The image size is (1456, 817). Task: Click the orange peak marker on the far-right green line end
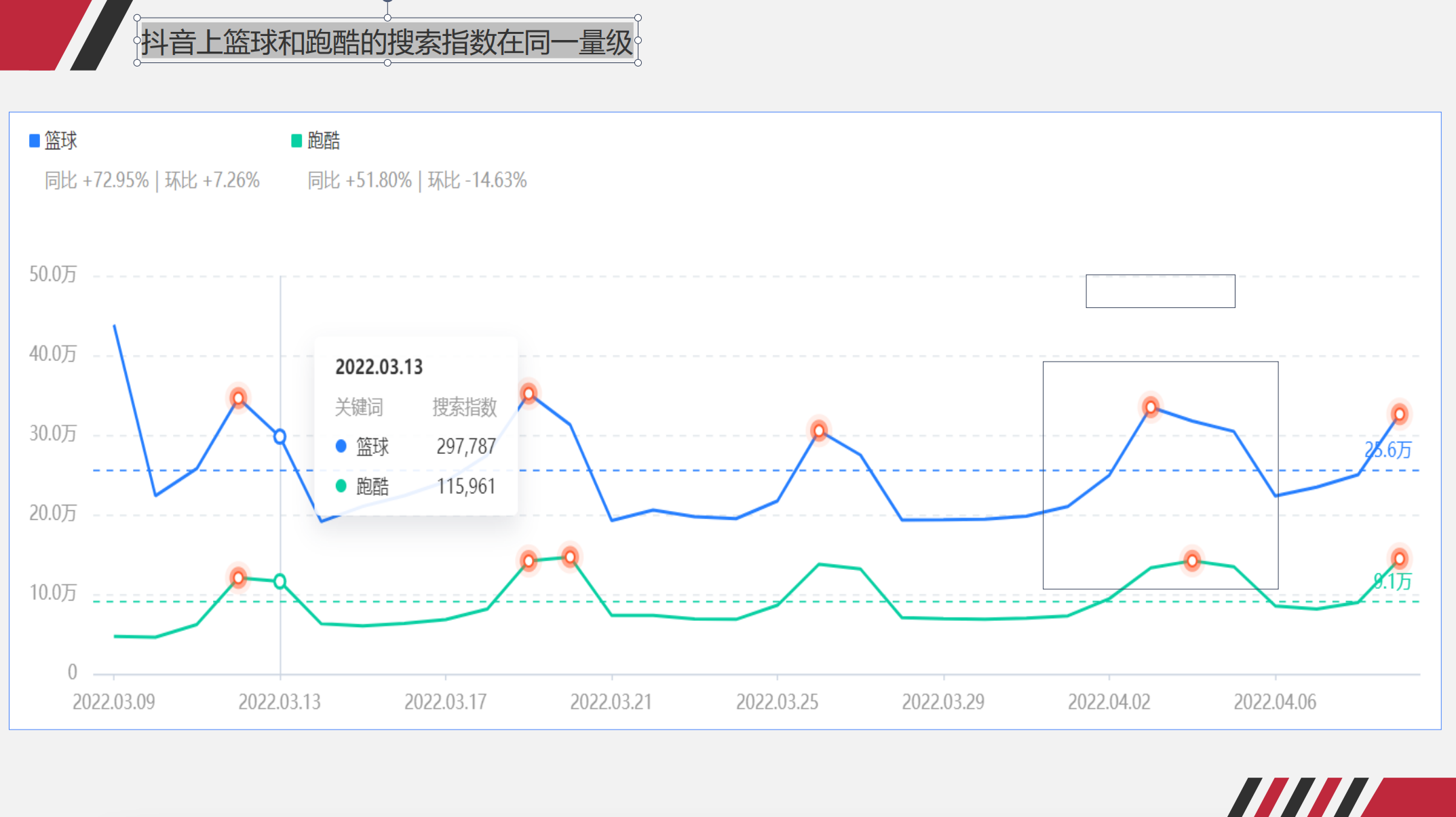pos(1399,559)
